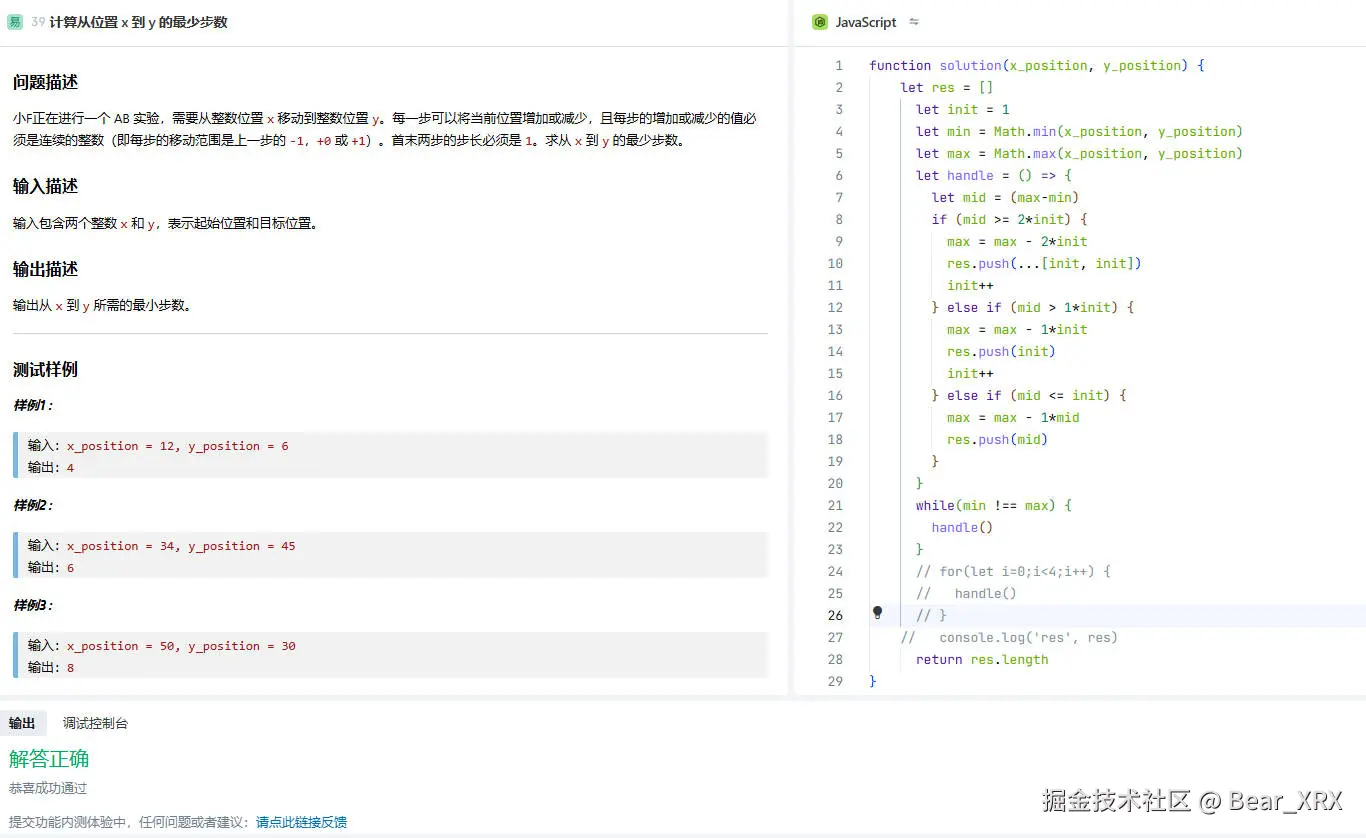Click the switch language arrows icon
The width and height of the screenshot is (1366, 838).
pos(913,22)
